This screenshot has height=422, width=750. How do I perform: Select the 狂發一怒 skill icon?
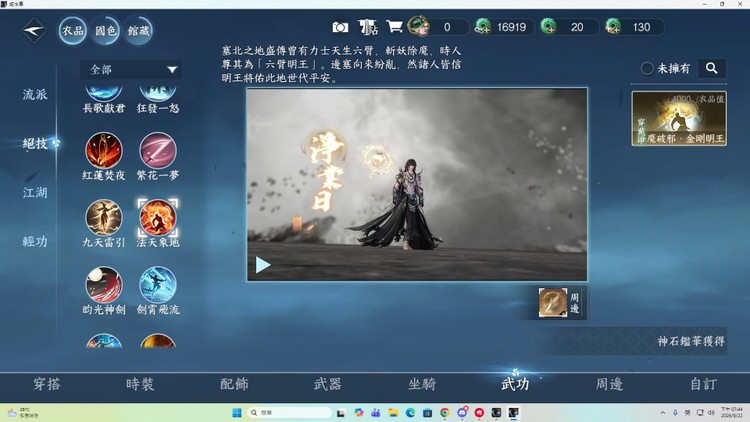click(x=158, y=92)
